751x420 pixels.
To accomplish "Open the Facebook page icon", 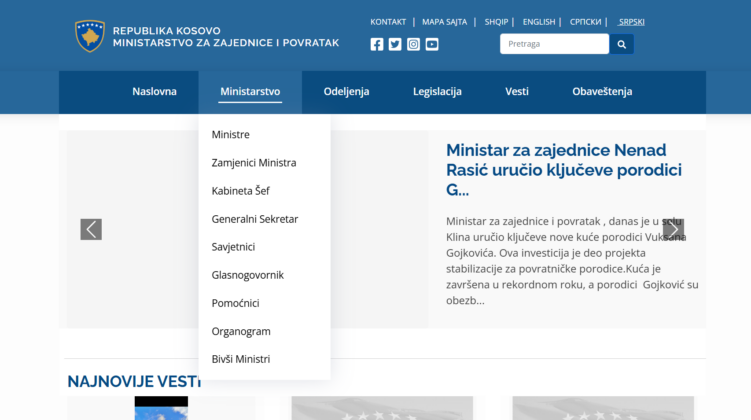I will coord(376,45).
